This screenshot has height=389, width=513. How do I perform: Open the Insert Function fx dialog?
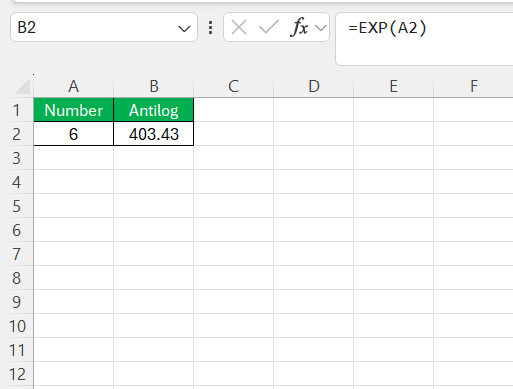[299, 27]
